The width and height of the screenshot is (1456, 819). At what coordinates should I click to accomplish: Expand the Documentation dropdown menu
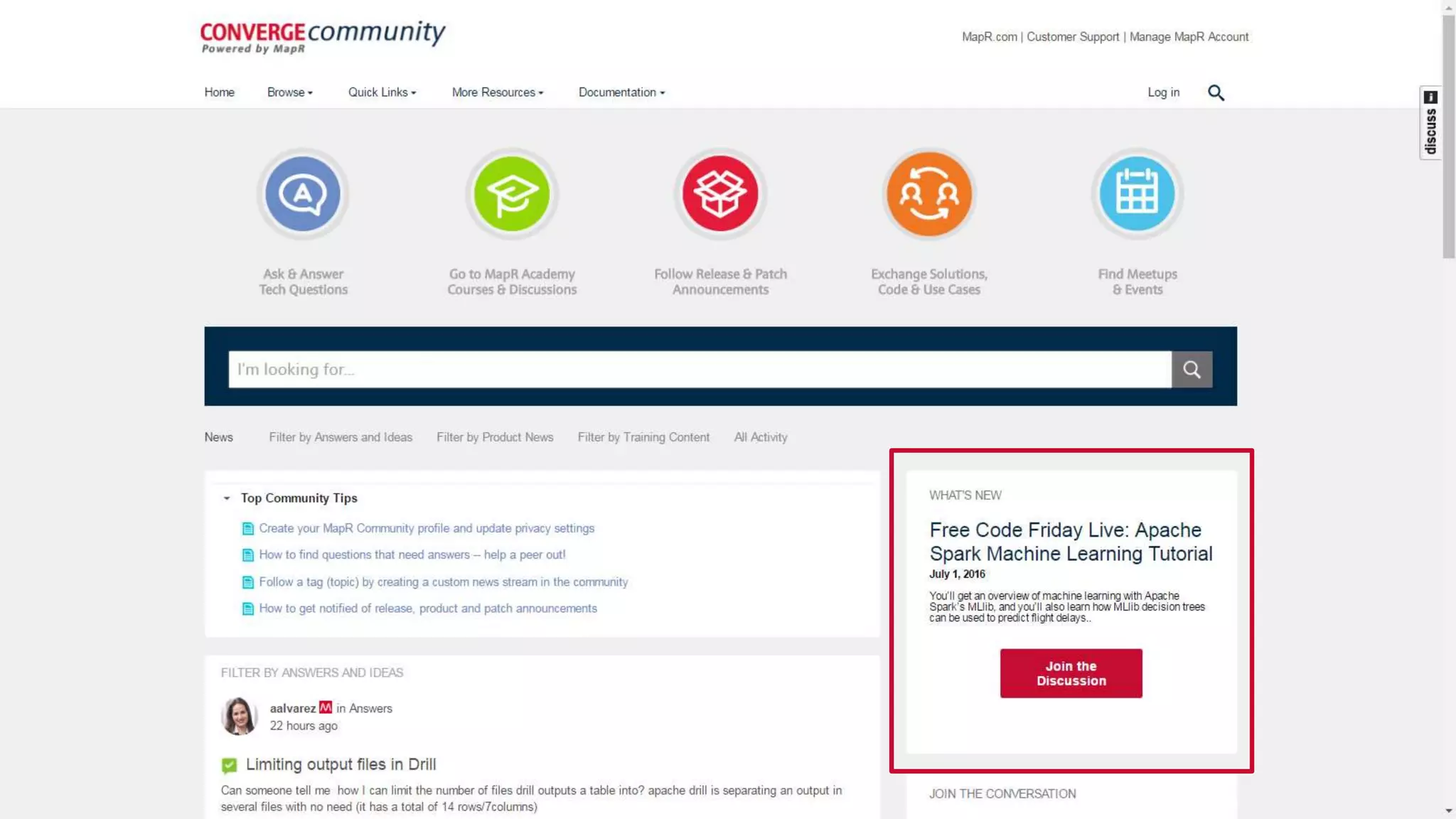click(x=621, y=92)
